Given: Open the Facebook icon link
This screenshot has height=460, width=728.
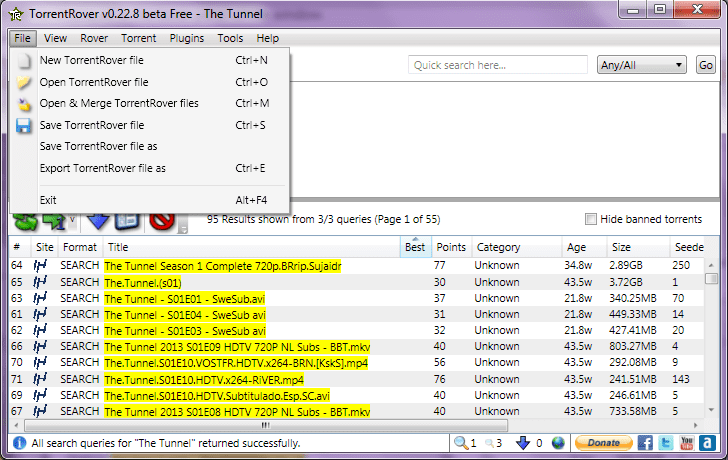Looking at the screenshot, I should [645, 443].
